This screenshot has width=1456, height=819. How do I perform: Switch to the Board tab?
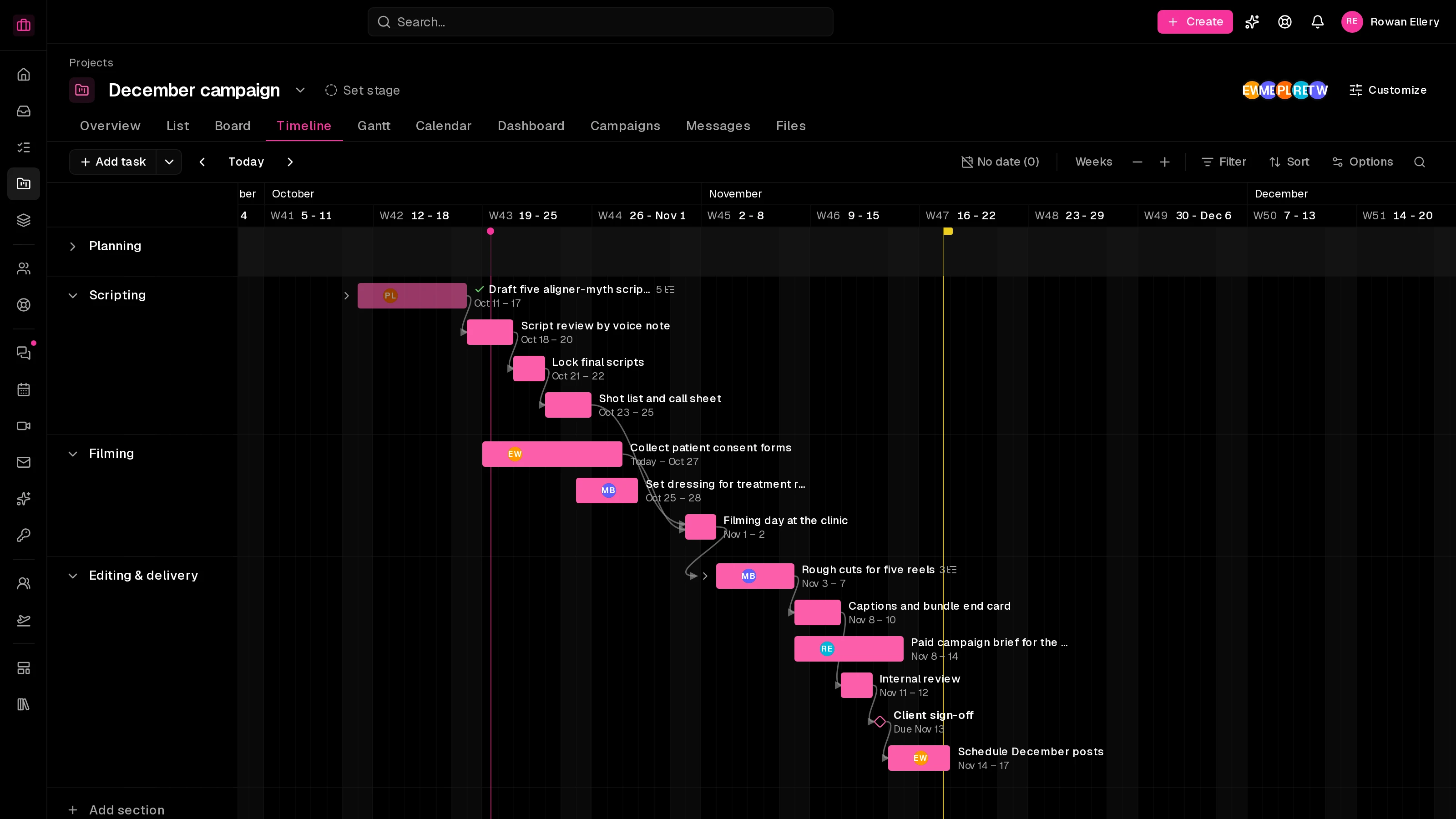[233, 126]
